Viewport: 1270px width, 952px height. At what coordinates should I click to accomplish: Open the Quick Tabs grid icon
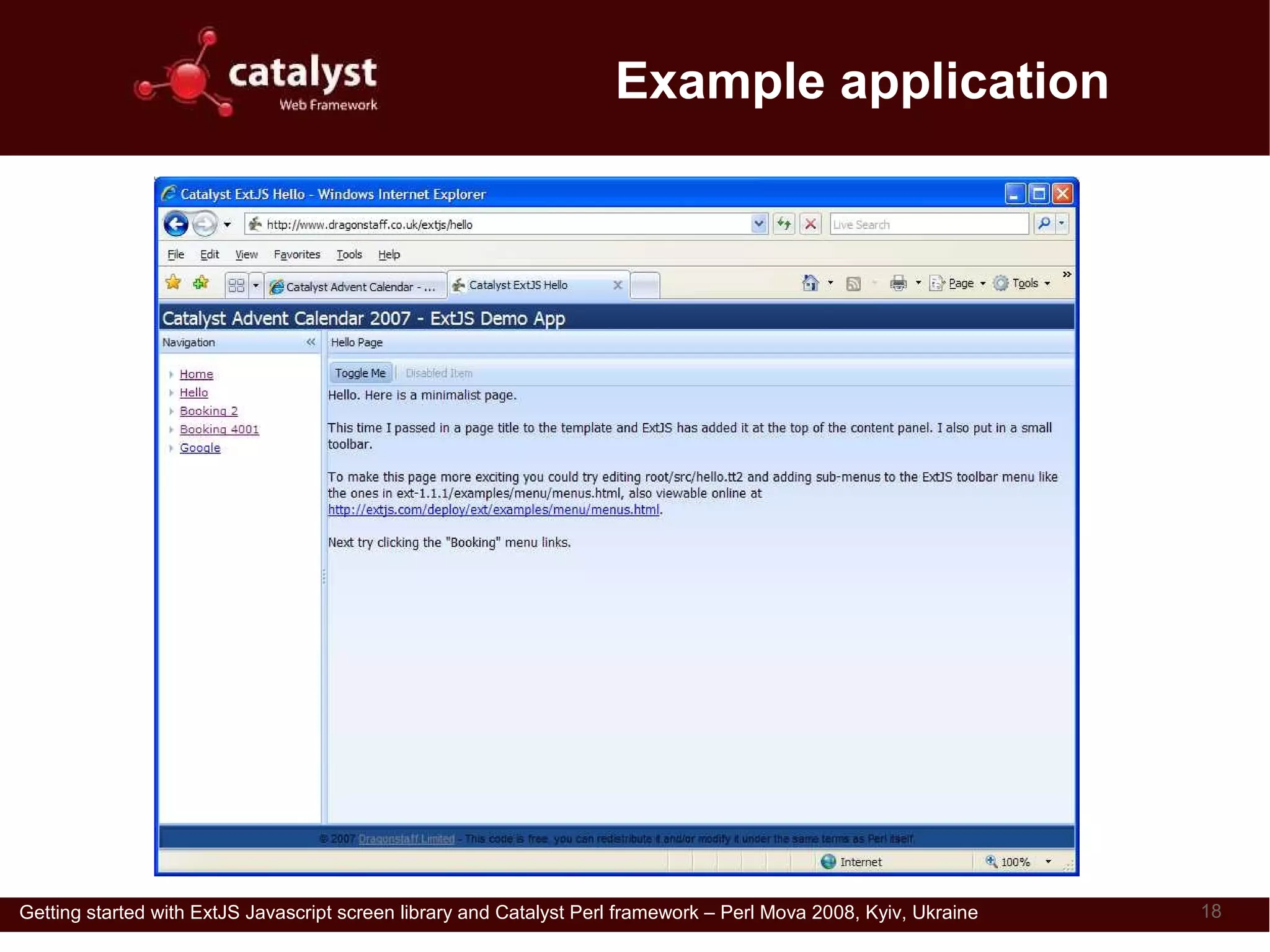point(236,285)
